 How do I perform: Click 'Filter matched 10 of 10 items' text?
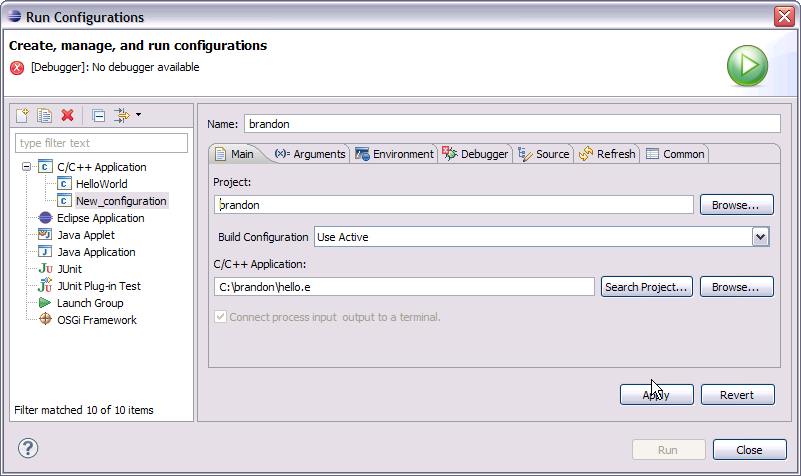pos(84,410)
